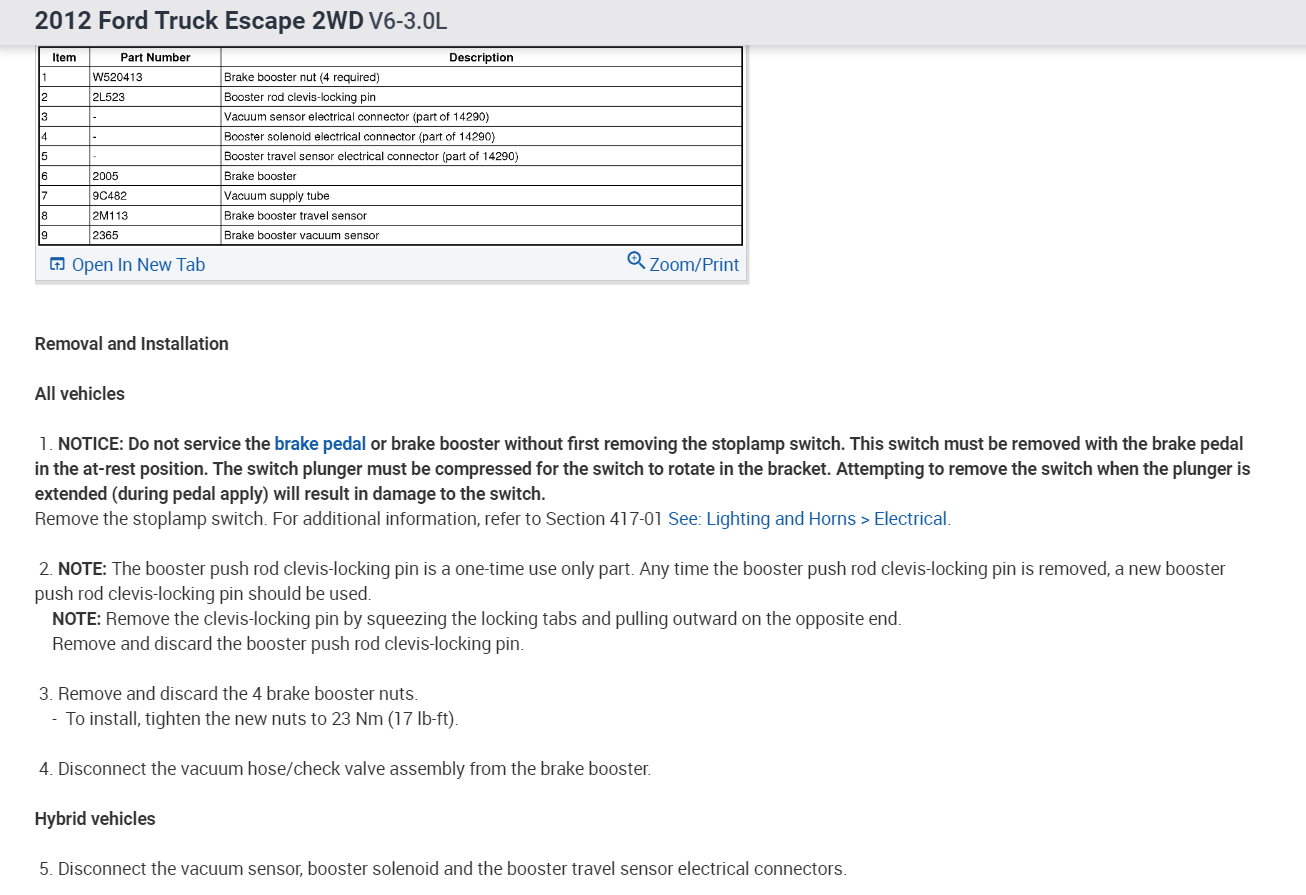Image resolution: width=1306 pixels, height=895 pixels.
Task: Select part number 2M113 cell
Action: (x=110, y=216)
